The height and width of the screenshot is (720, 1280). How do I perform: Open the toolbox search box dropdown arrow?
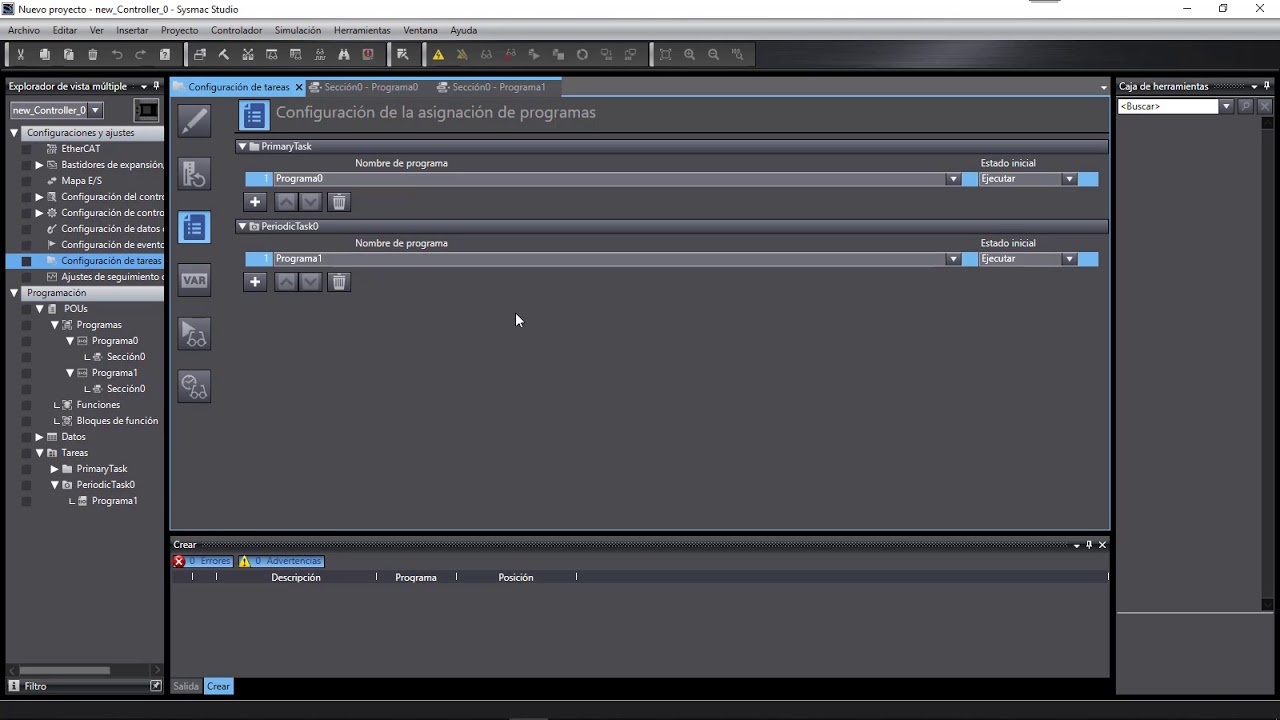(1226, 106)
